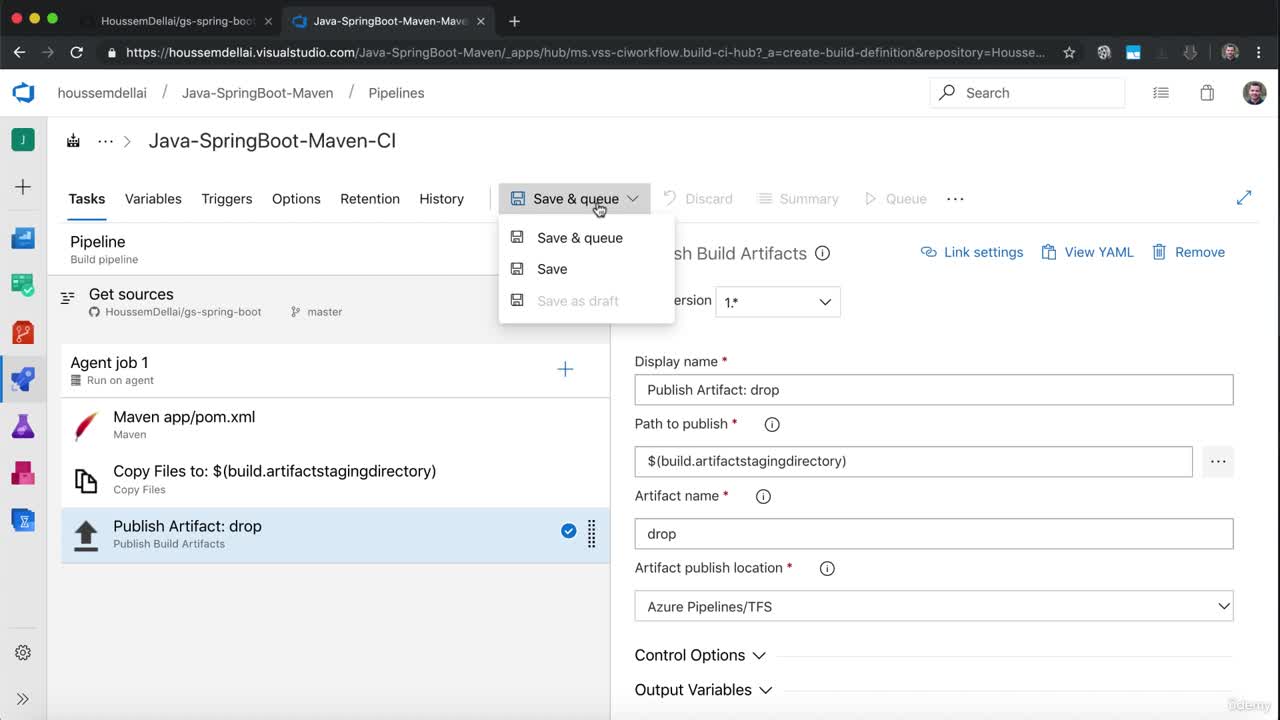Image resolution: width=1280 pixels, height=720 pixels.
Task: Go back in the browser
Action: pyautogui.click(x=19, y=52)
